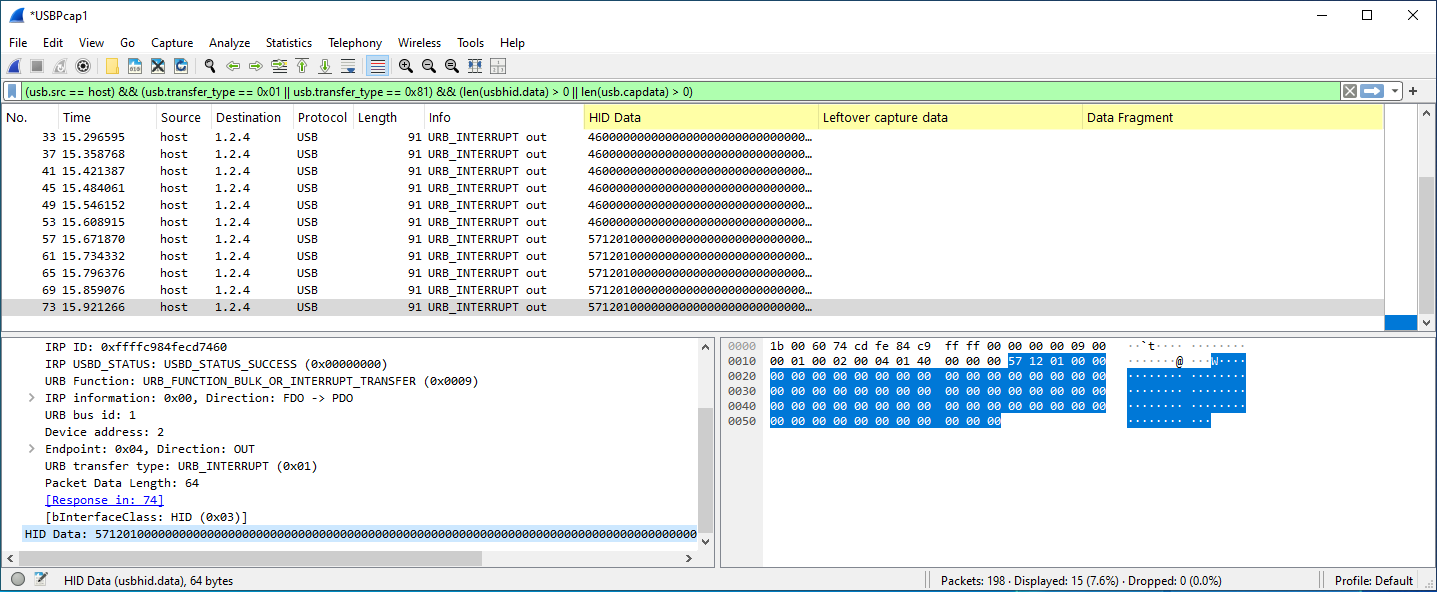Jump to the first packet

point(302,66)
